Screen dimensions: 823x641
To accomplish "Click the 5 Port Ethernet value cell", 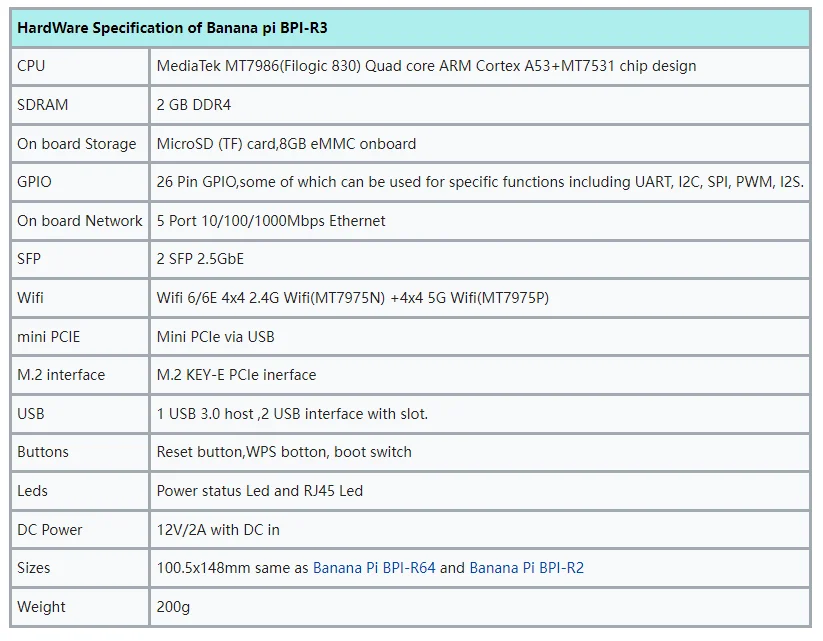I will [x=271, y=221].
